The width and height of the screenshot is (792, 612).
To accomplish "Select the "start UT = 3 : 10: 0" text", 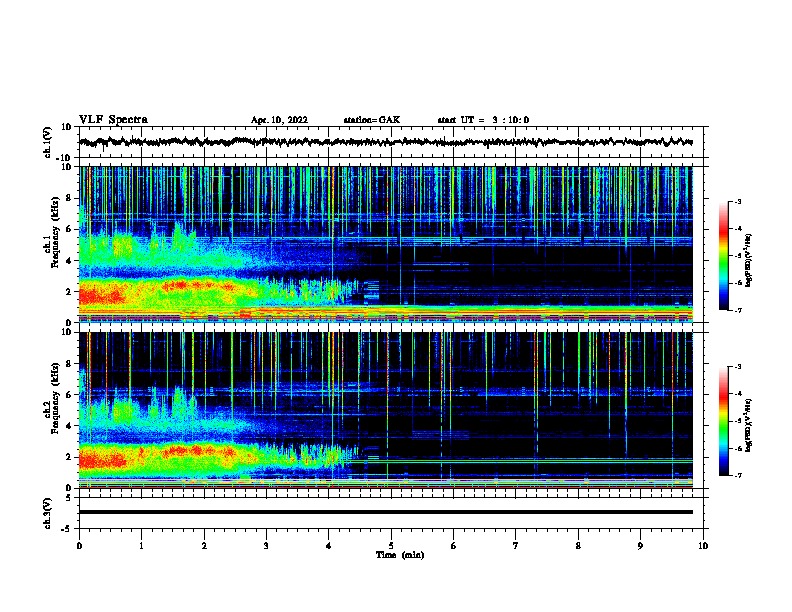I will 483,120.
